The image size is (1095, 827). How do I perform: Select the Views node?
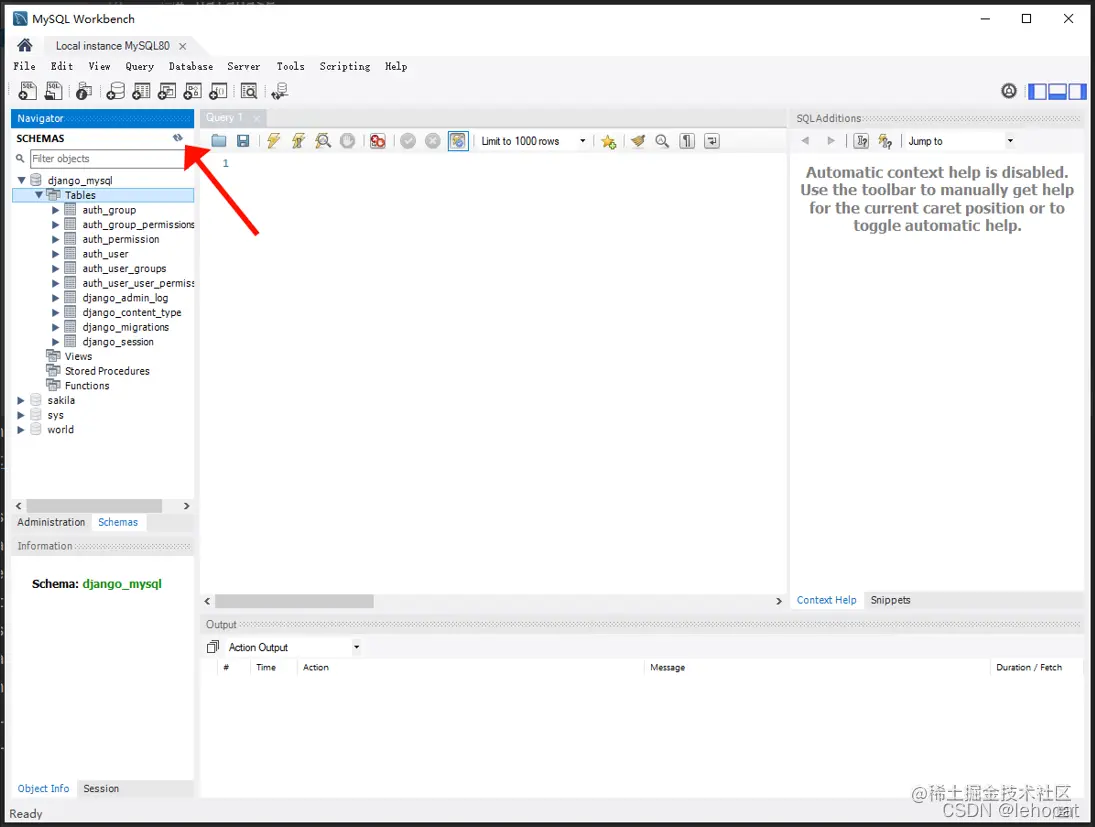pos(78,356)
